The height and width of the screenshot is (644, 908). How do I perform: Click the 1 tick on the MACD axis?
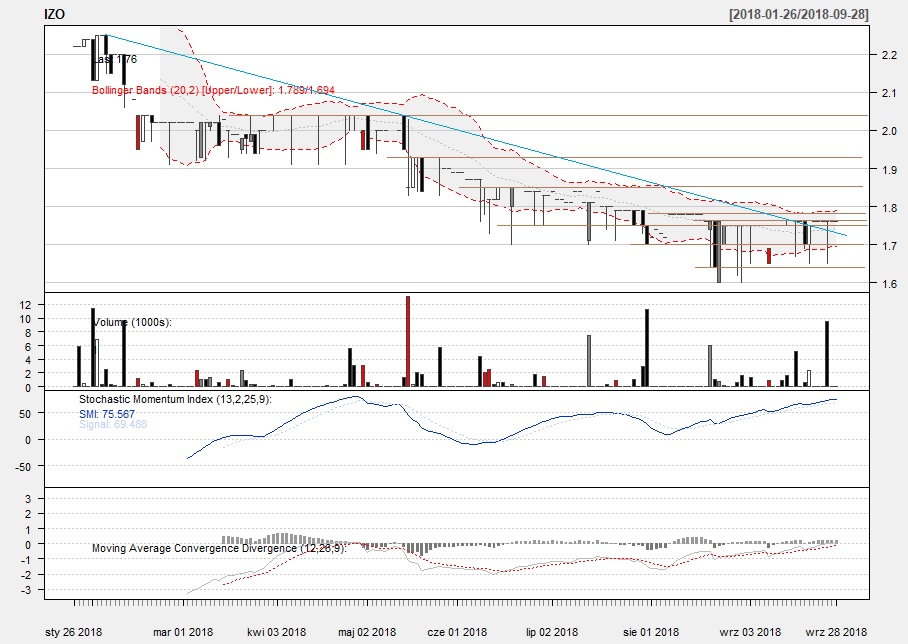pyautogui.click(x=27, y=529)
